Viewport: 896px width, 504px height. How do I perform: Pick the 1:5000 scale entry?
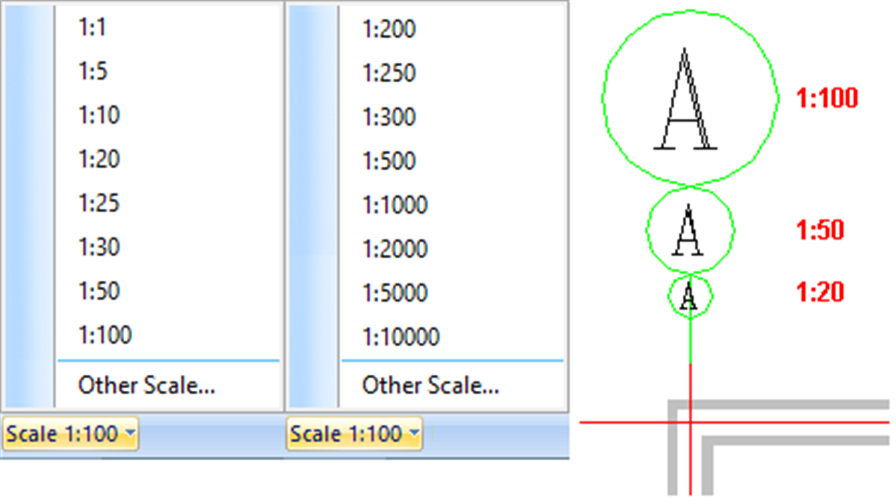point(395,293)
